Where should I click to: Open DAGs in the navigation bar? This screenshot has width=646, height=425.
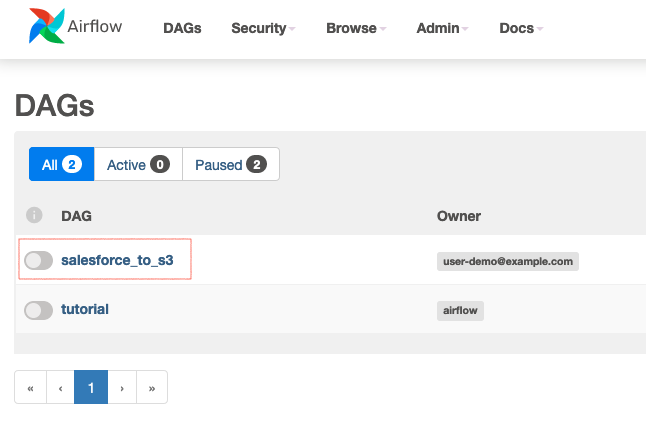coord(182,28)
